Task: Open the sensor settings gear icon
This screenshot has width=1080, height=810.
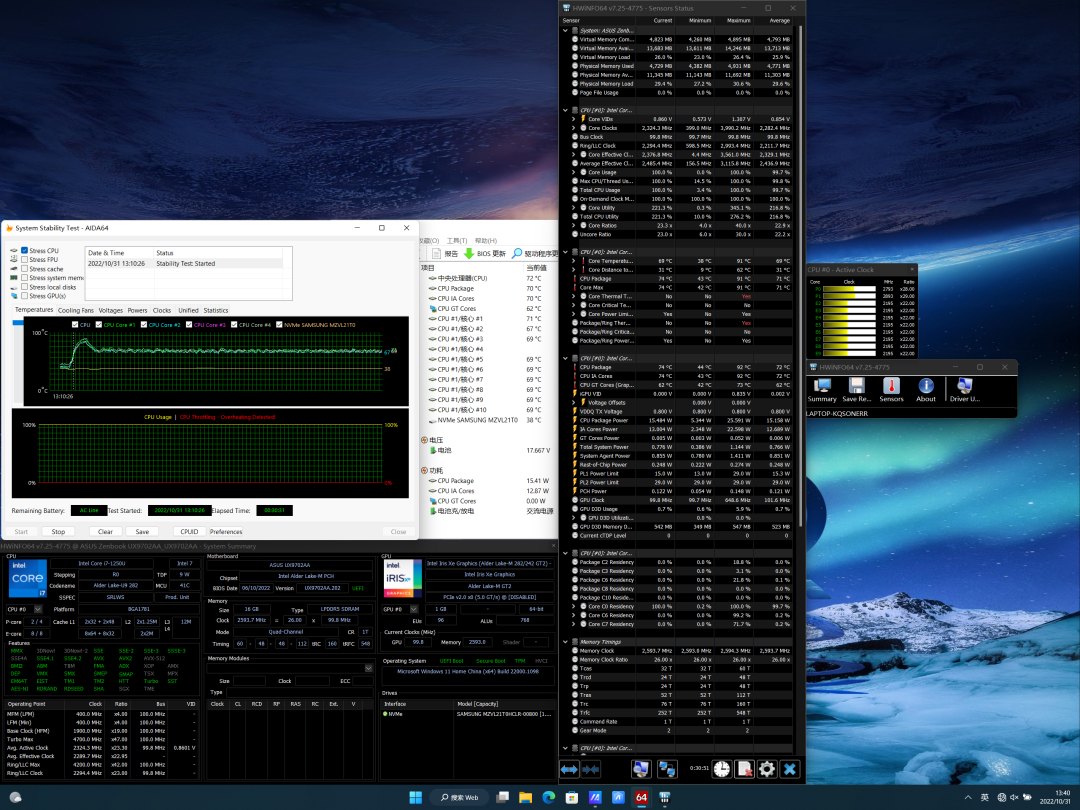Action: (x=767, y=769)
